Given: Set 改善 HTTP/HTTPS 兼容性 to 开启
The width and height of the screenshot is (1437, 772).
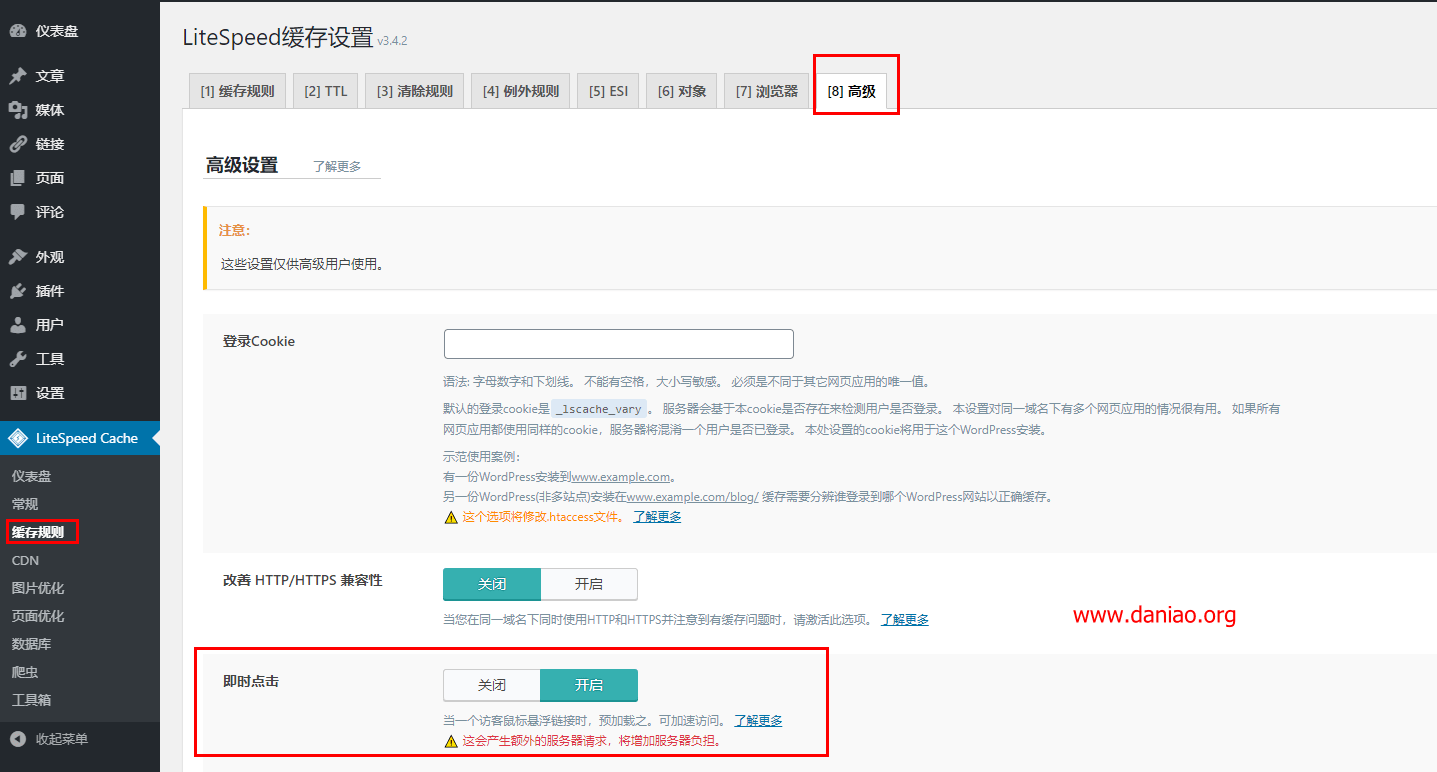Looking at the screenshot, I should point(588,584).
